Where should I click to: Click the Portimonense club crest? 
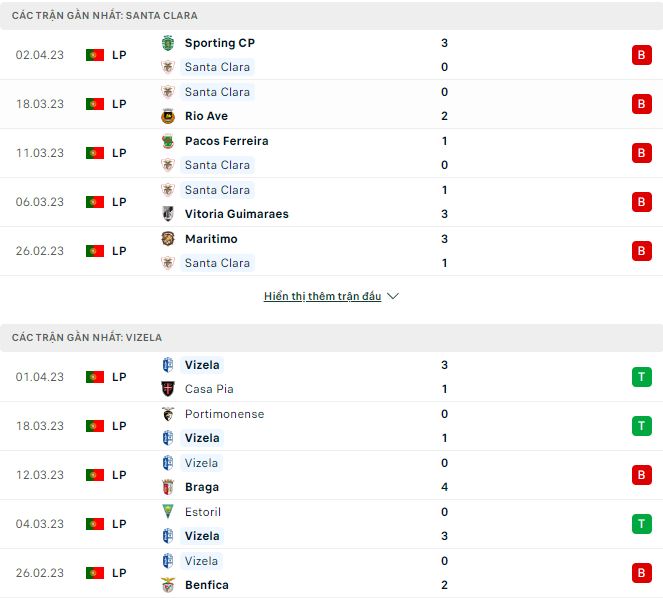point(167,414)
